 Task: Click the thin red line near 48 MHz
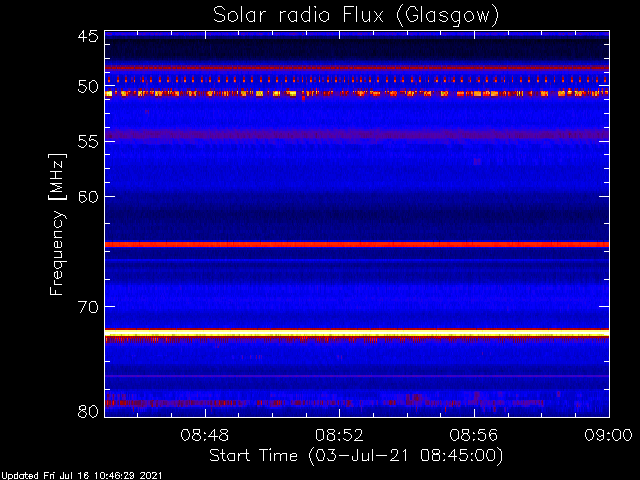point(357,68)
